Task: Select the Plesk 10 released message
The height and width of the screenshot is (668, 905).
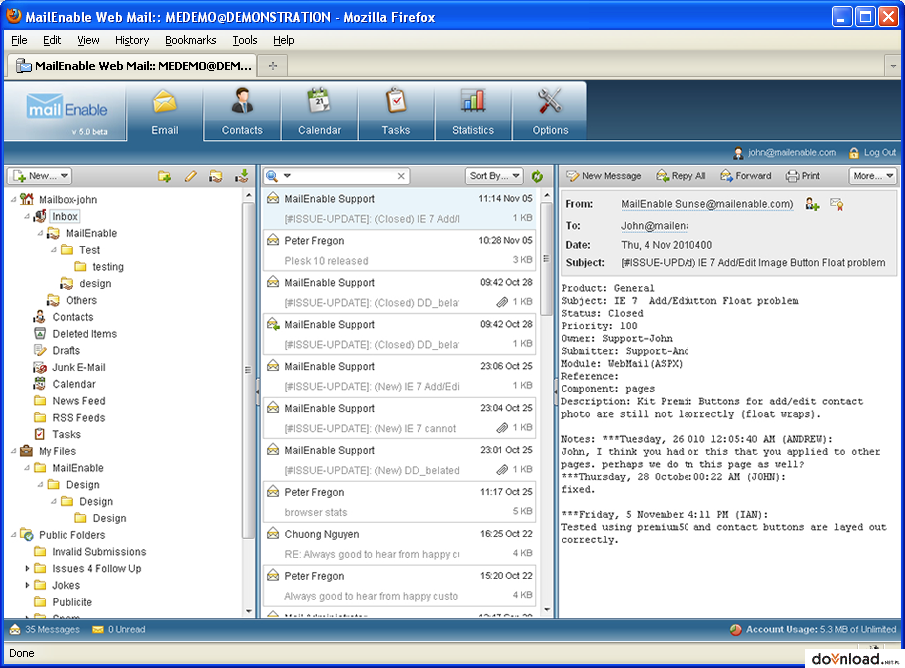Action: pos(399,251)
